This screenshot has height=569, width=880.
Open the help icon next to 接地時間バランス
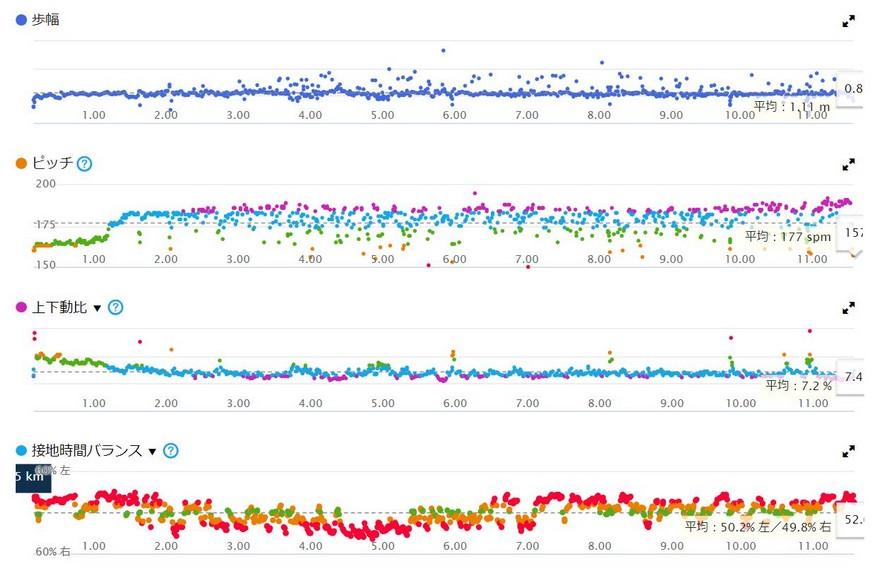pos(171,451)
